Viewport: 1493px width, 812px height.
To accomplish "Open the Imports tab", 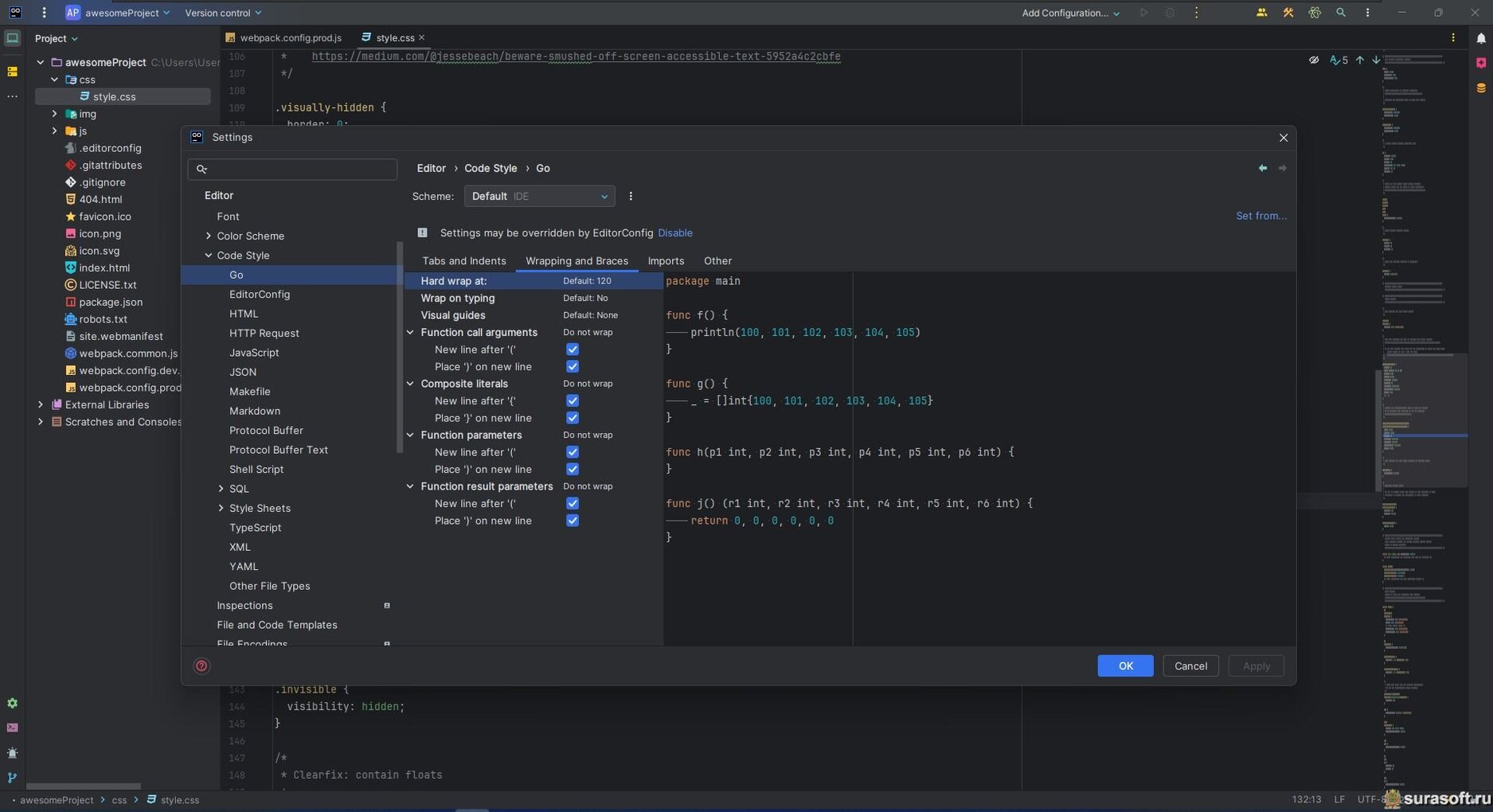I will [665, 261].
